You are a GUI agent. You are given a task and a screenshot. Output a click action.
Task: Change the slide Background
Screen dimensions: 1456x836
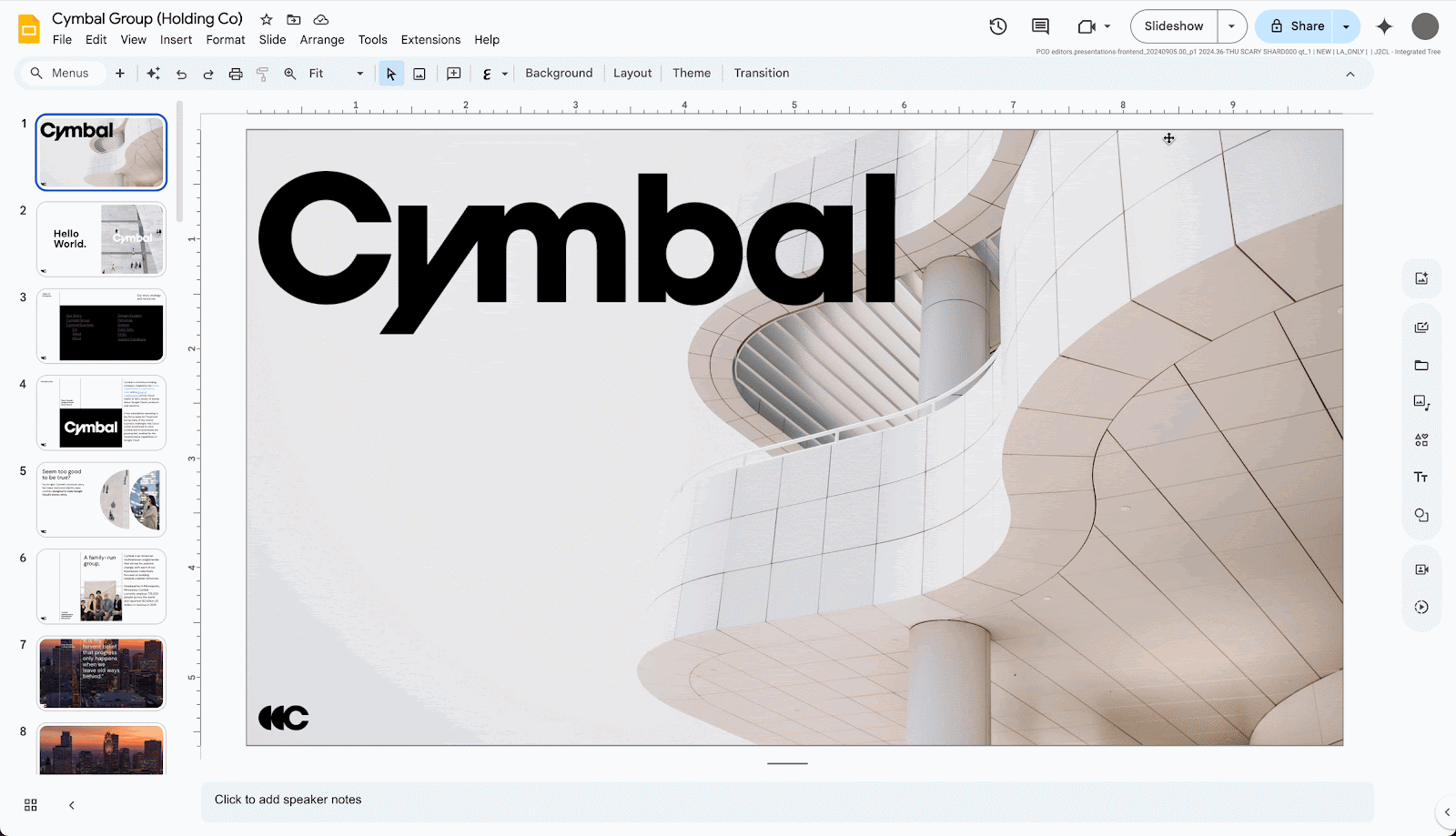tap(559, 73)
